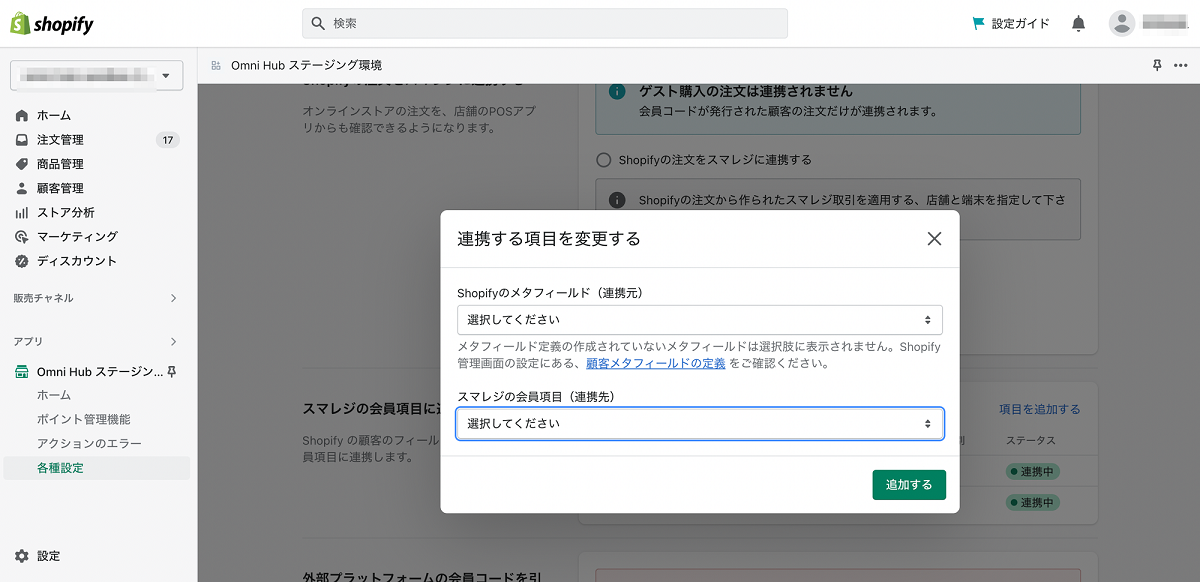
Task: Click 項目を追加する link
Action: (1040, 409)
